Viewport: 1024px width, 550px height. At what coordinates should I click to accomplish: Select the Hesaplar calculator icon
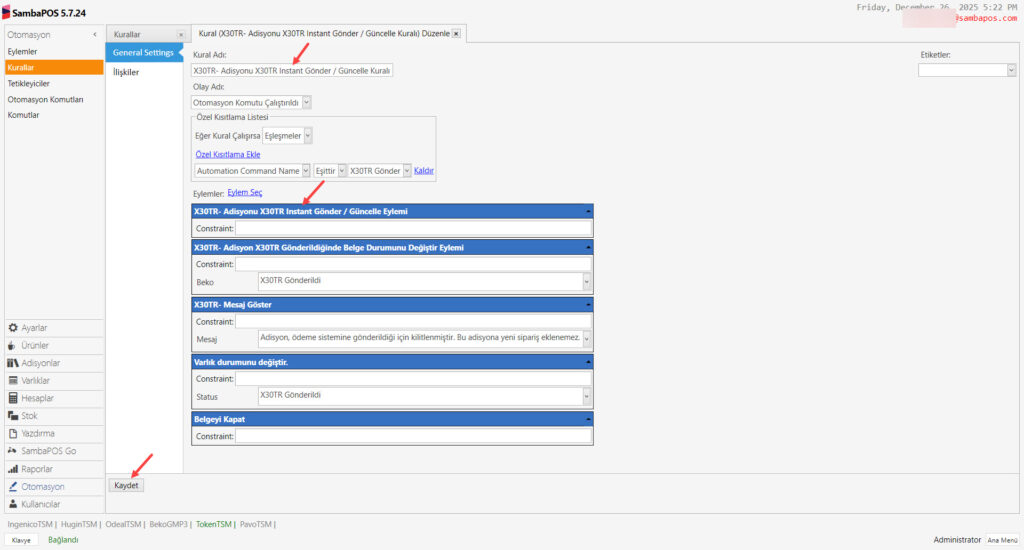(13, 398)
